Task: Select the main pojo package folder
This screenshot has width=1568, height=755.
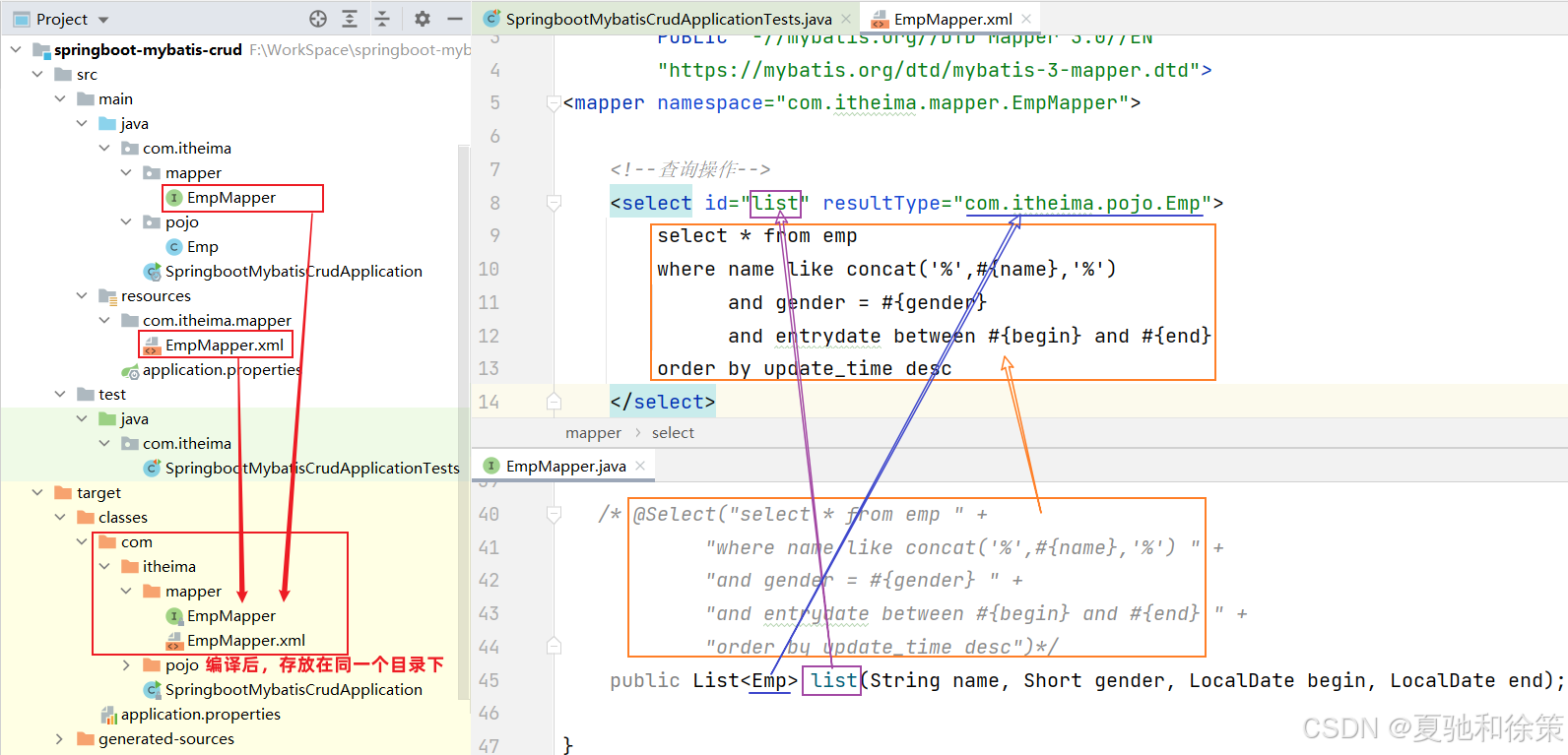Action: 181,221
